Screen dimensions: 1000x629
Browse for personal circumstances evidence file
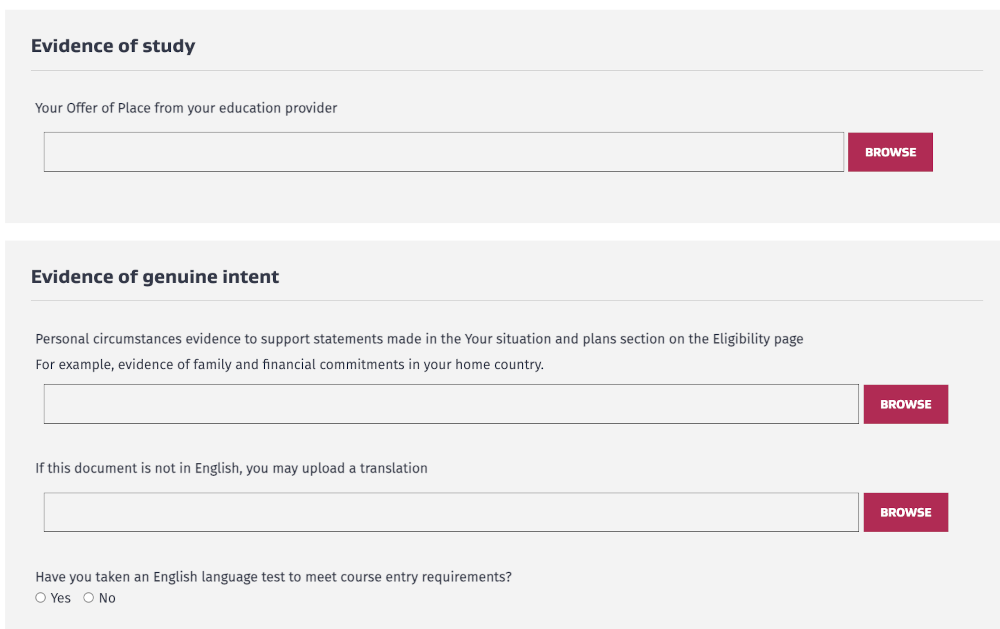coord(905,404)
